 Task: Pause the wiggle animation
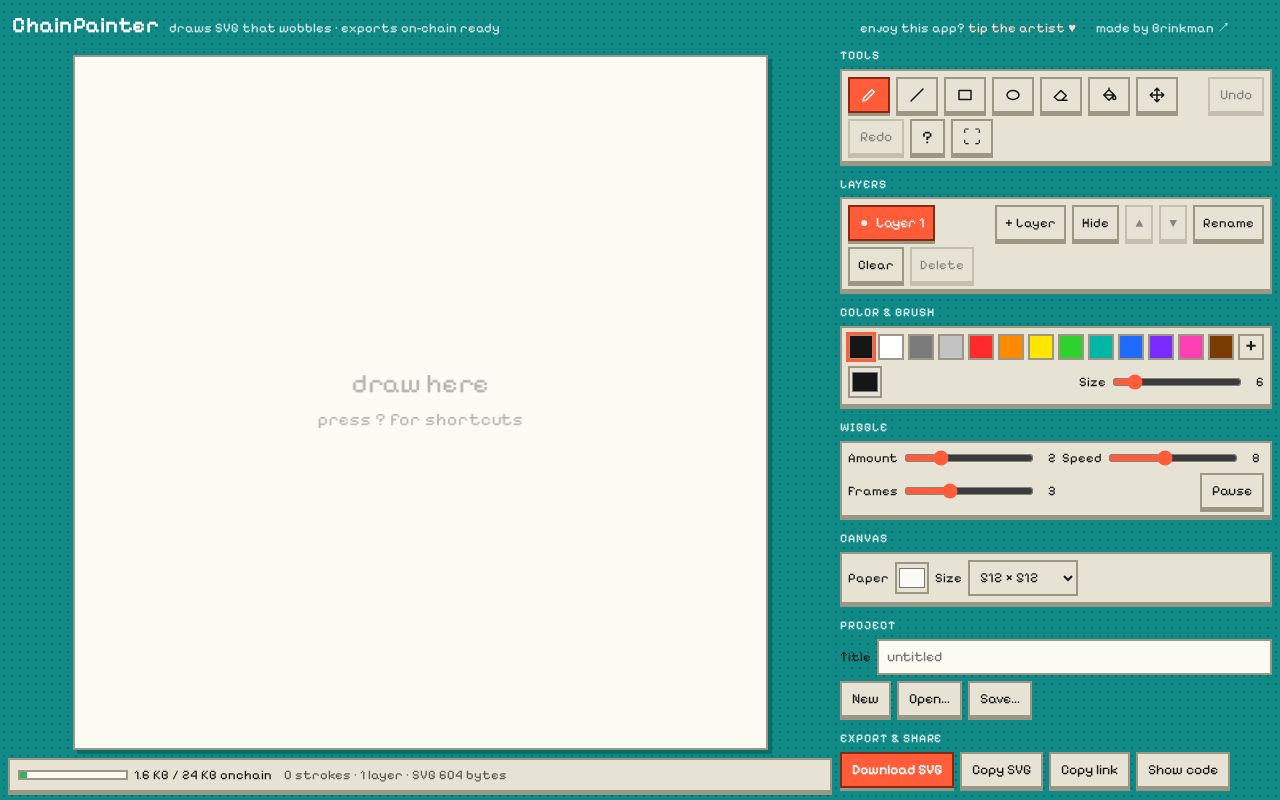pos(1232,491)
